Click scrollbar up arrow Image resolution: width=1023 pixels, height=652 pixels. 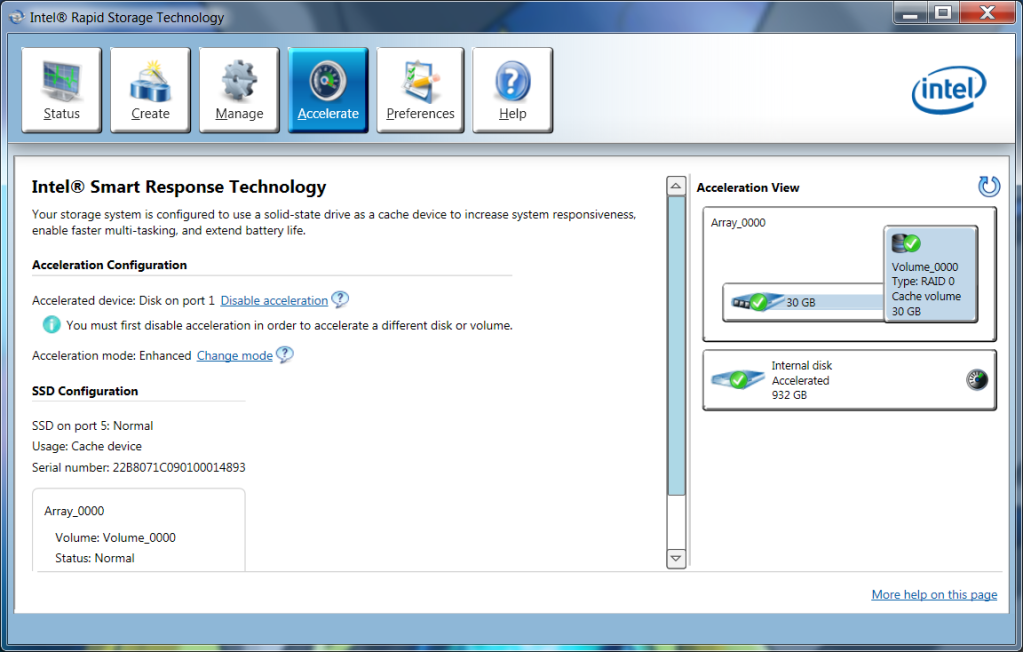(676, 186)
